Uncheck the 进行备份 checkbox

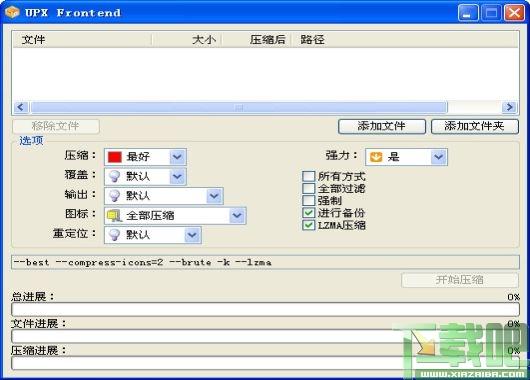[x=308, y=213]
